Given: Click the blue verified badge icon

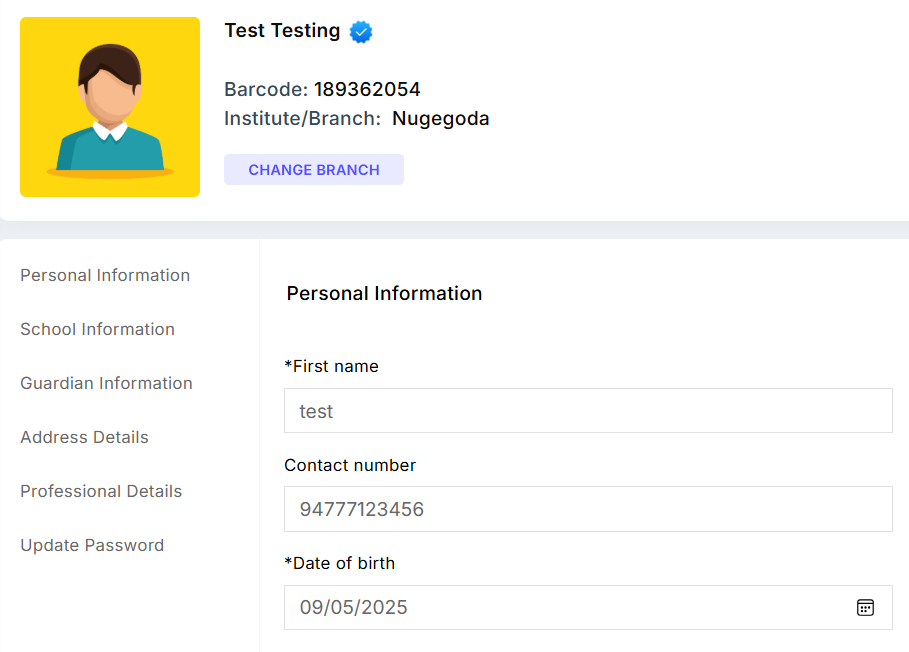Looking at the screenshot, I should click(x=361, y=32).
